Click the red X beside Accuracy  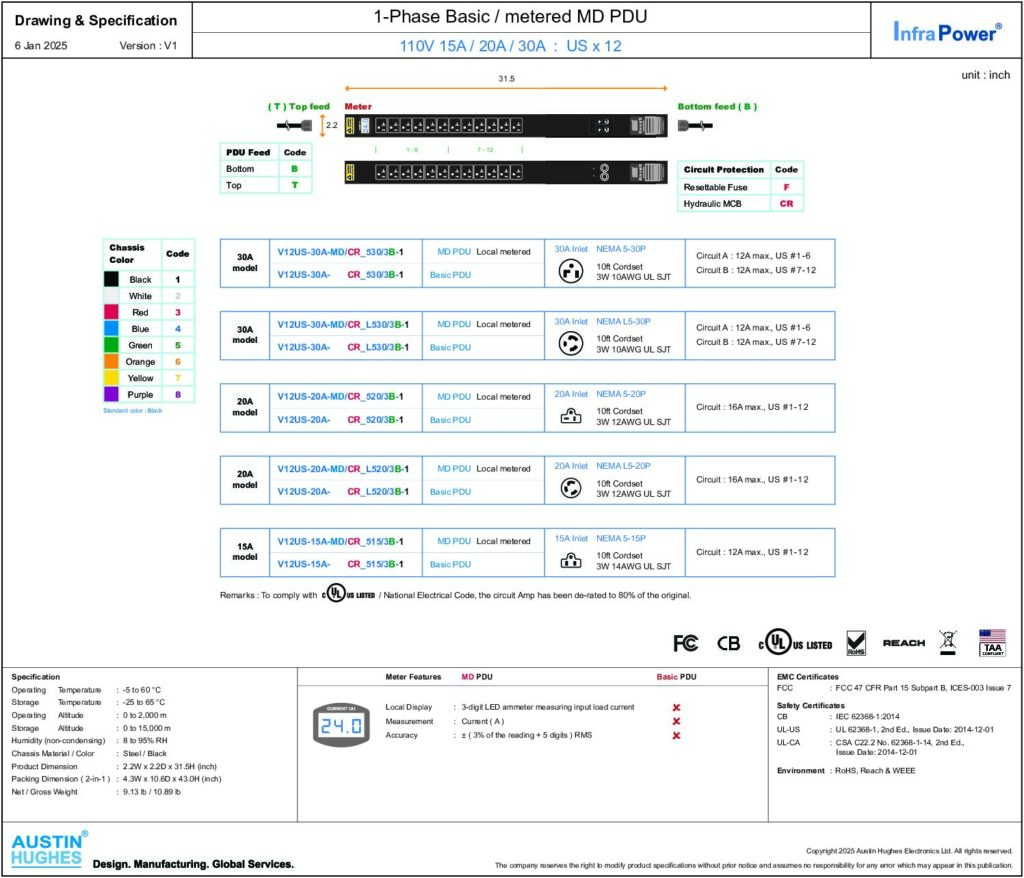pos(676,736)
